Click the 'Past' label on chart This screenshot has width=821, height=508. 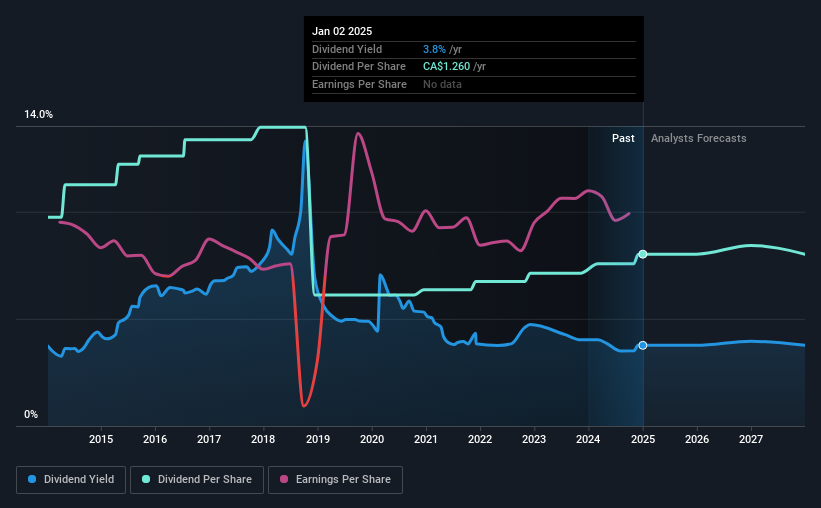623,138
